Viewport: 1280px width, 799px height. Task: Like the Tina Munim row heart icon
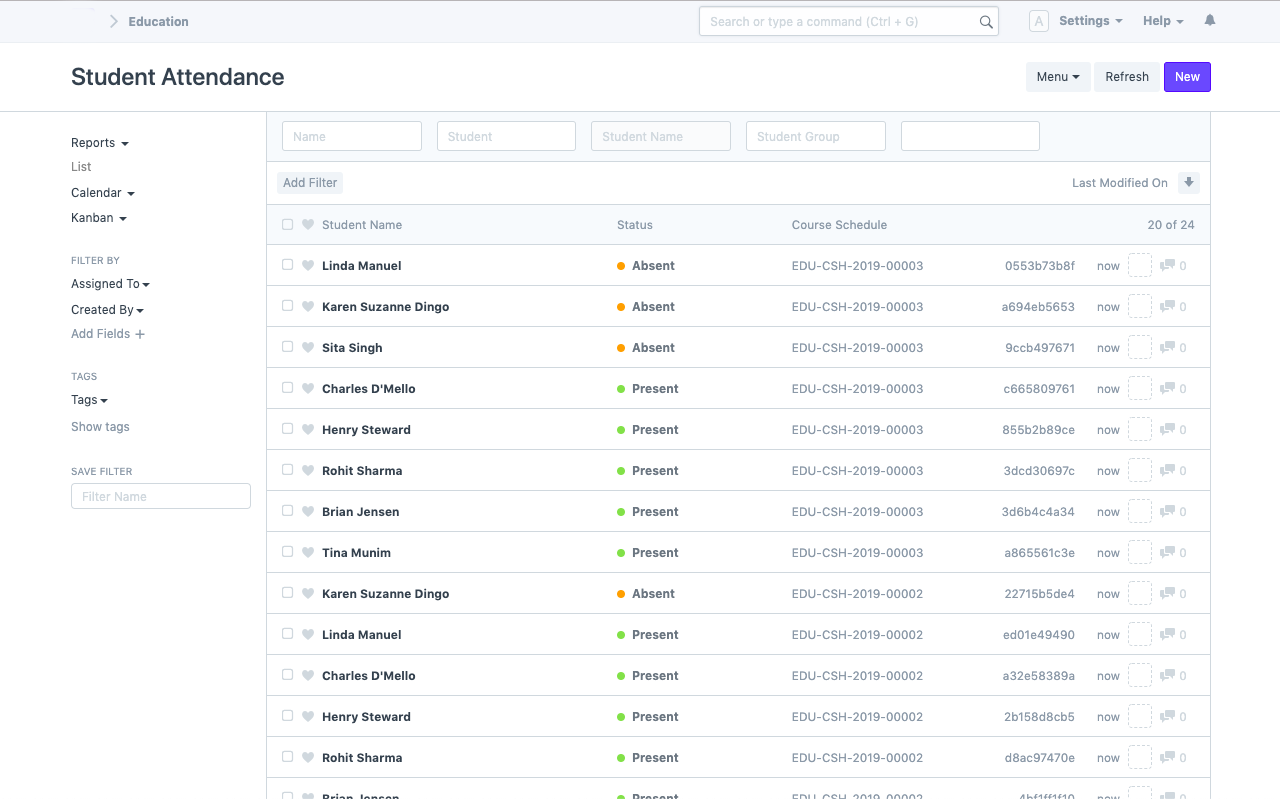point(308,553)
